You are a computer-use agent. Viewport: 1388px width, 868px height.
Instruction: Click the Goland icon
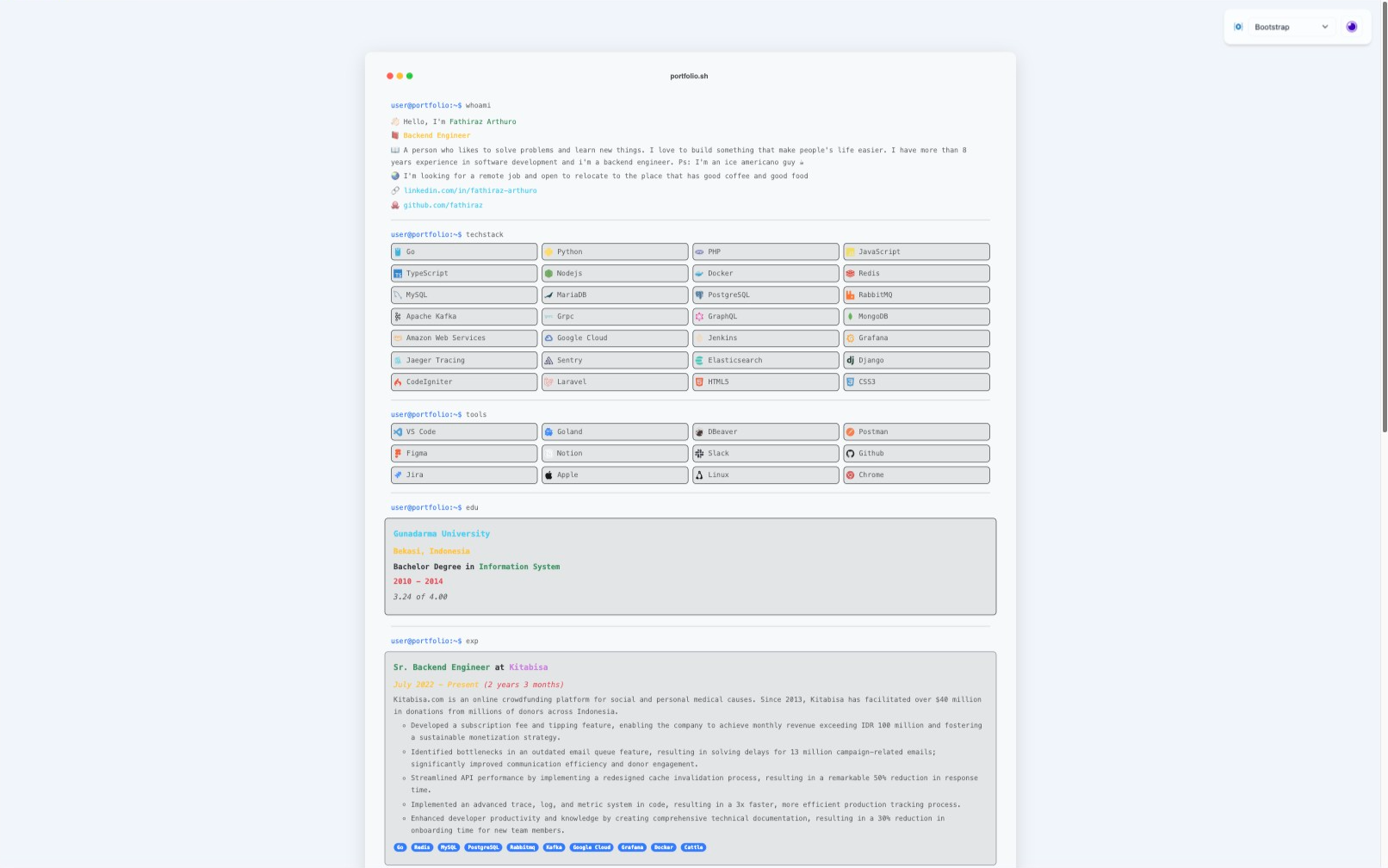pos(548,431)
